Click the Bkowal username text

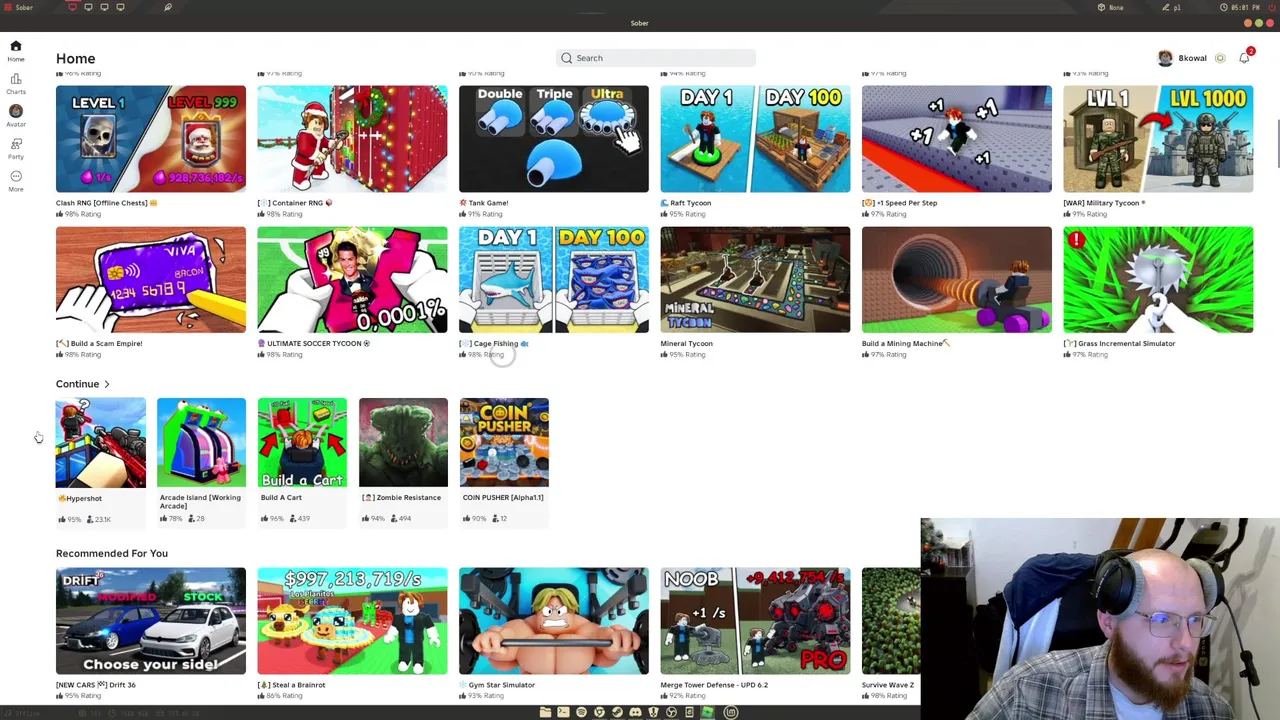pyautogui.click(x=1192, y=58)
